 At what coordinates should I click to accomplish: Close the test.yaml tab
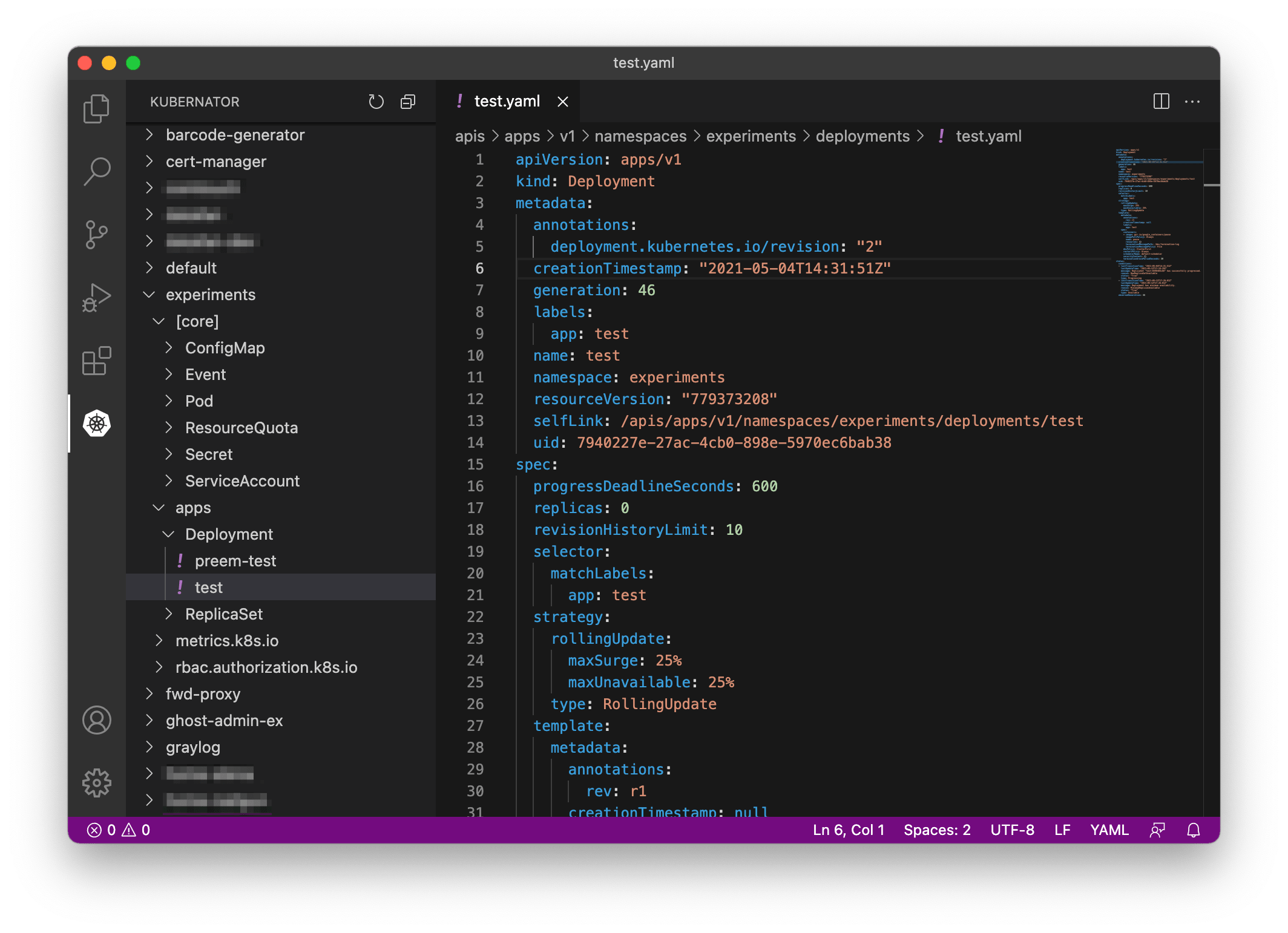pyautogui.click(x=563, y=102)
